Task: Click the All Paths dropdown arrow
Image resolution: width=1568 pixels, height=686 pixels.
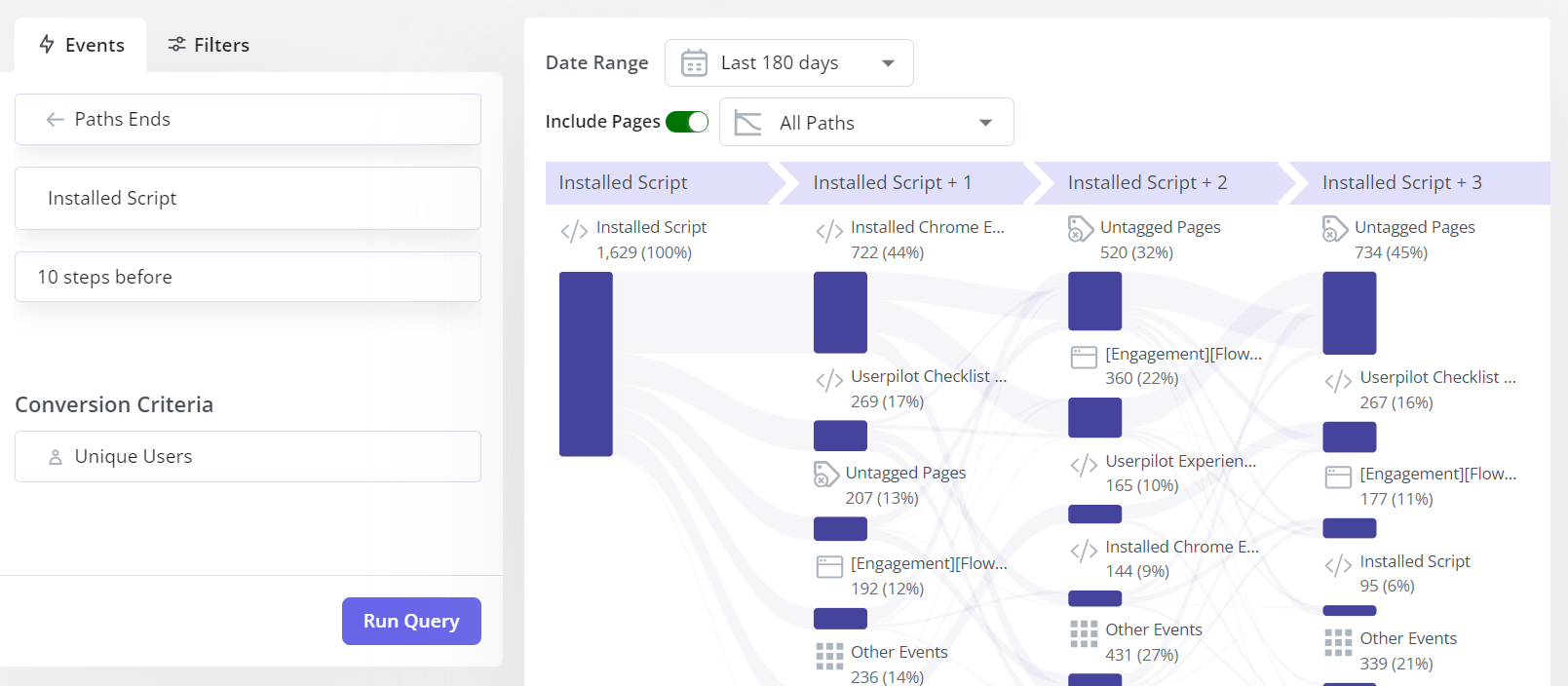Action: click(985, 123)
